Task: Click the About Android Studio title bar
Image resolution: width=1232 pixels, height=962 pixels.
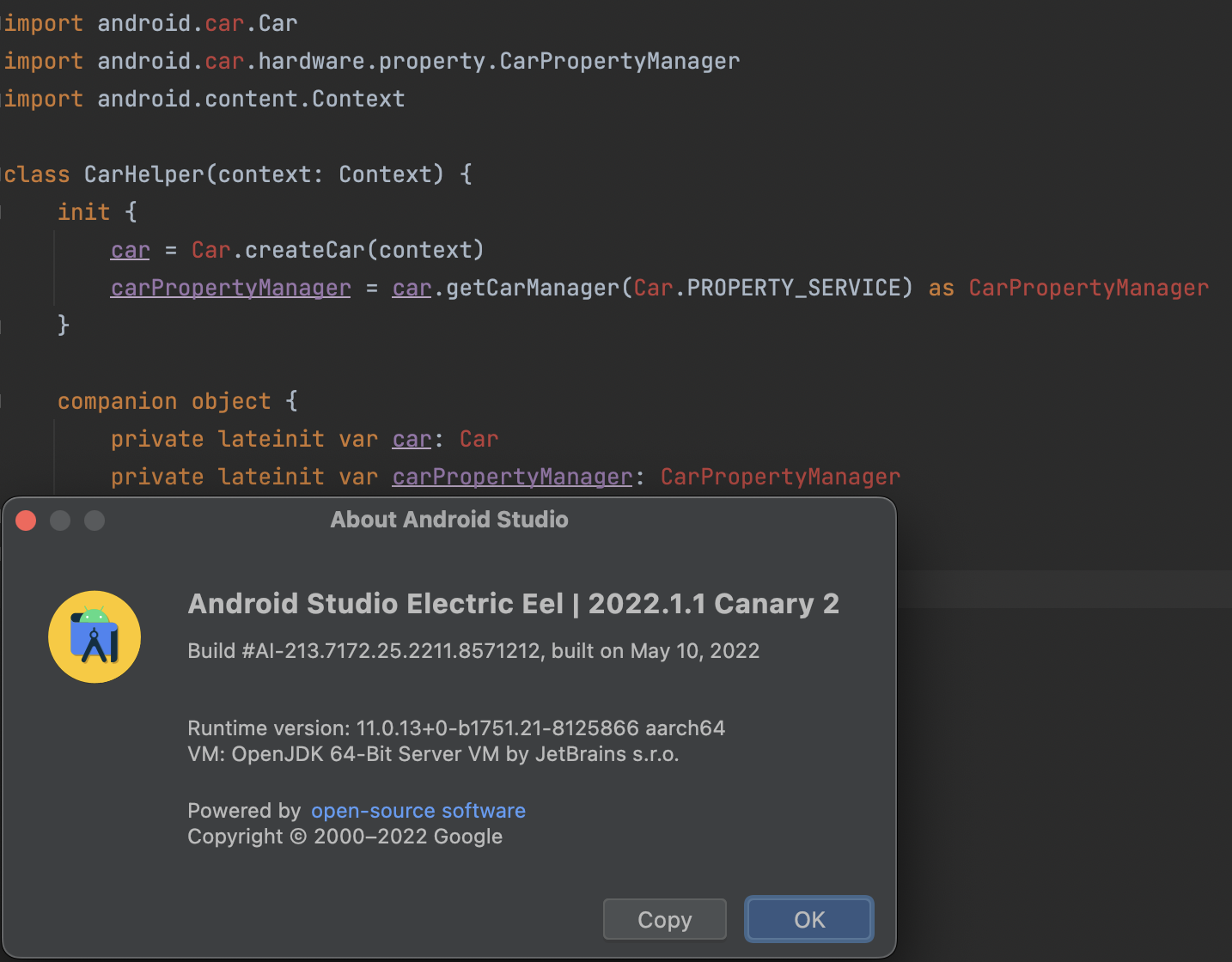Action: pyautogui.click(x=448, y=520)
